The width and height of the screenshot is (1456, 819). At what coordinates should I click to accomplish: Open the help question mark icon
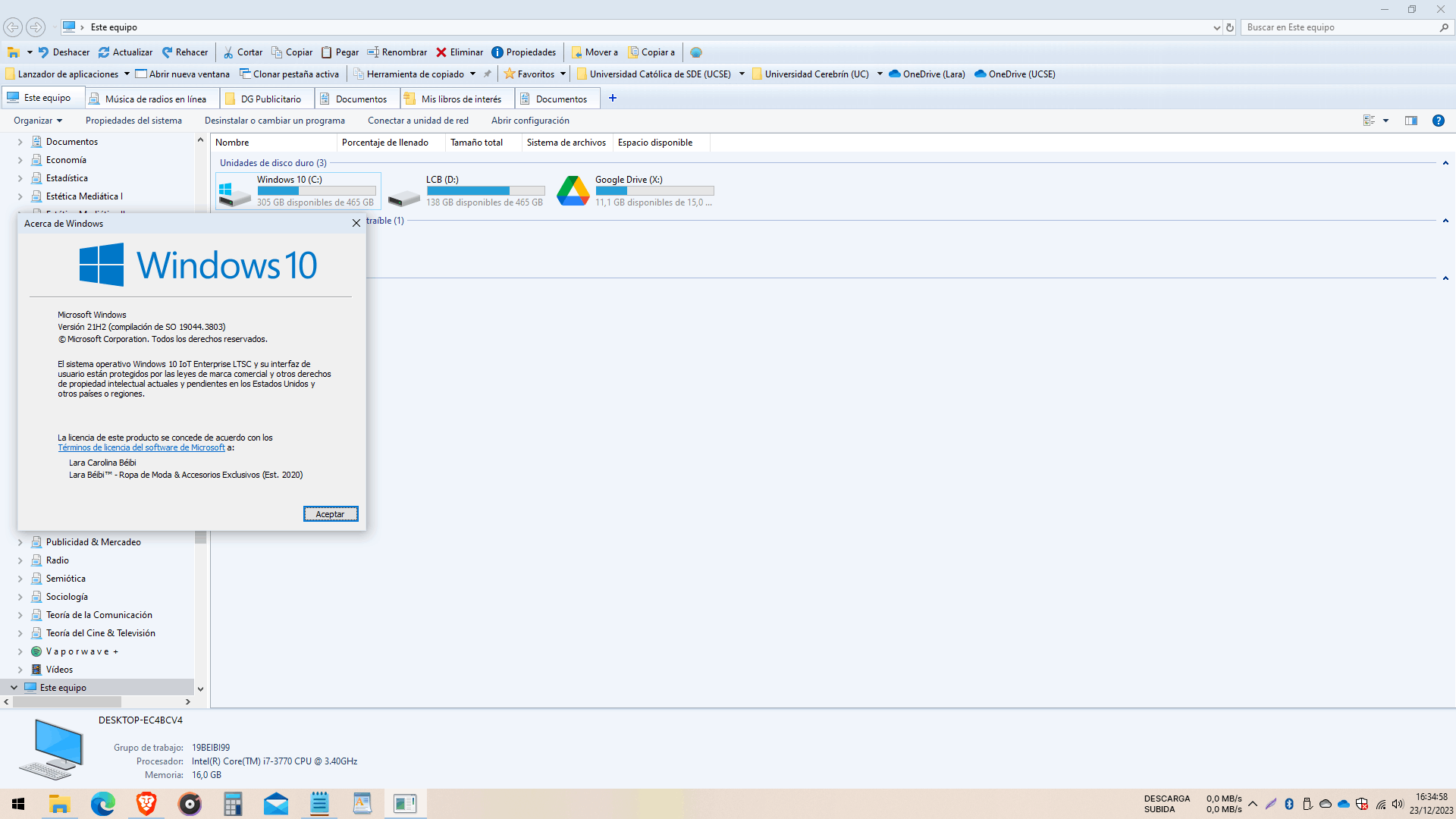(1438, 121)
